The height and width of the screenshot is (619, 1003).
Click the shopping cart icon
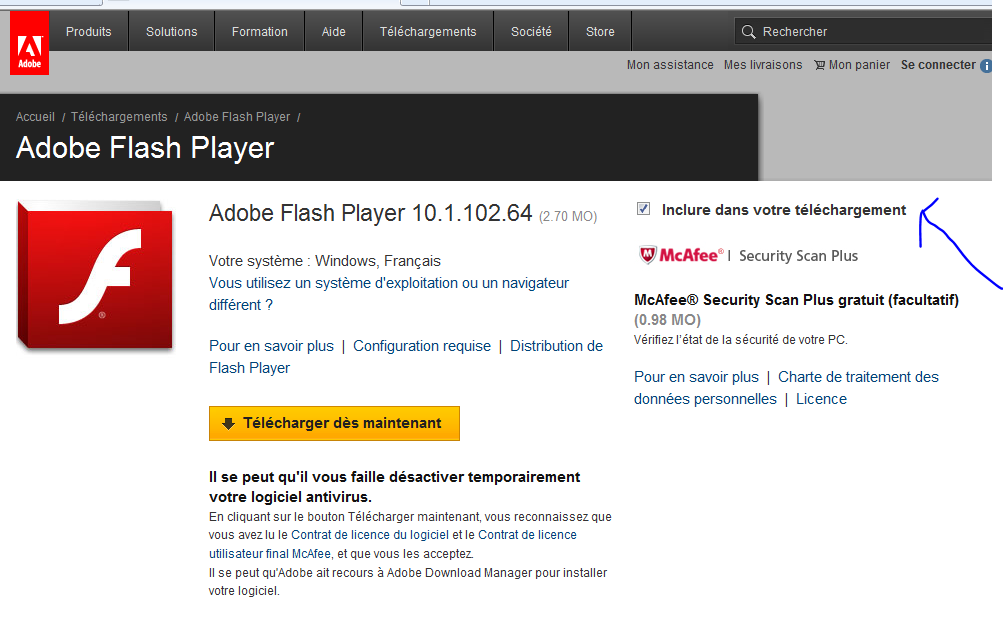click(x=819, y=65)
